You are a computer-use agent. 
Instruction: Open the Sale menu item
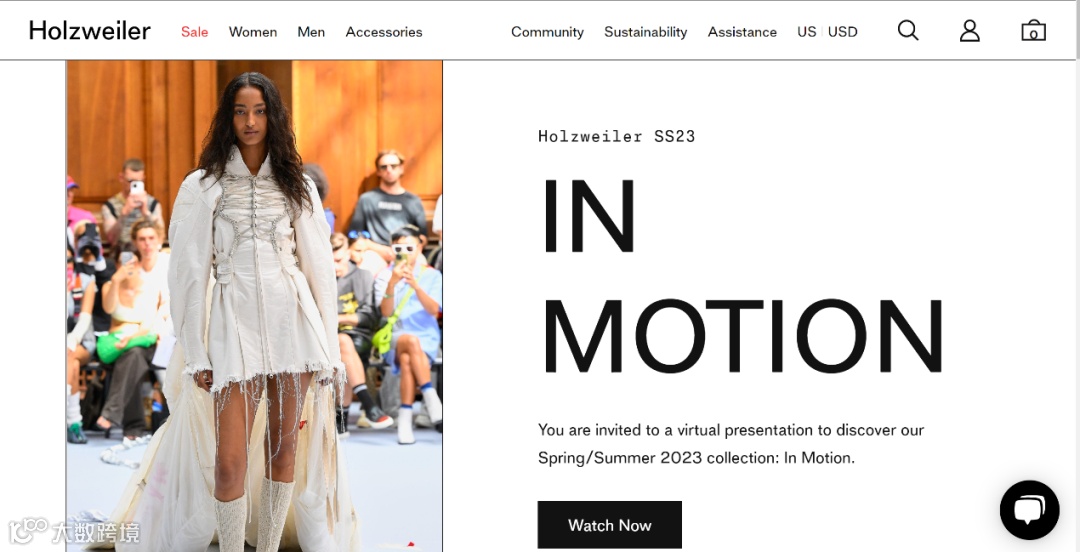tap(194, 32)
